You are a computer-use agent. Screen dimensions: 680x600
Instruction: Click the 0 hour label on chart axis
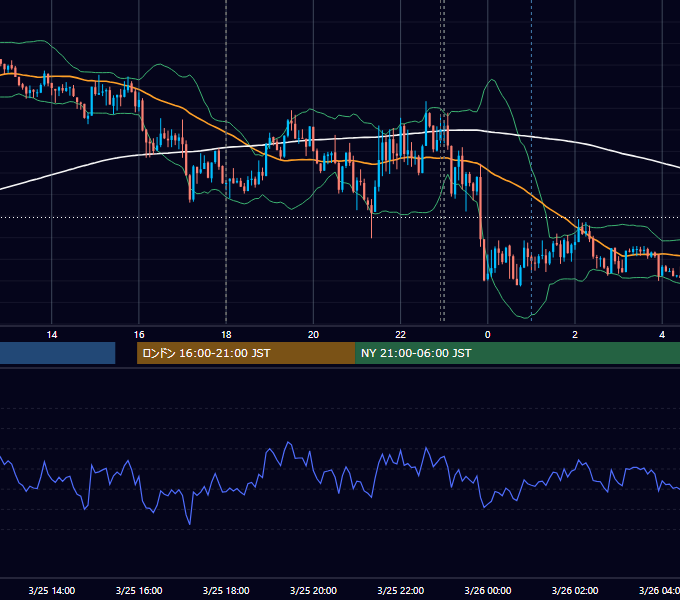point(487,335)
